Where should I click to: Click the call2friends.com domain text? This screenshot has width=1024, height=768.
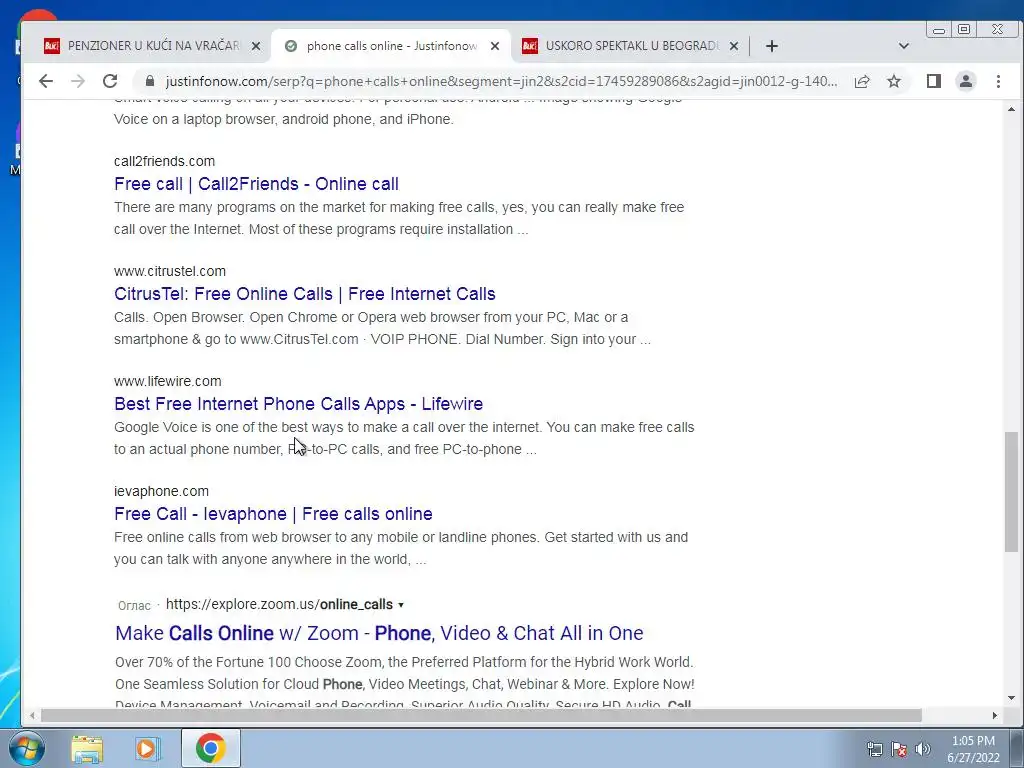[165, 161]
